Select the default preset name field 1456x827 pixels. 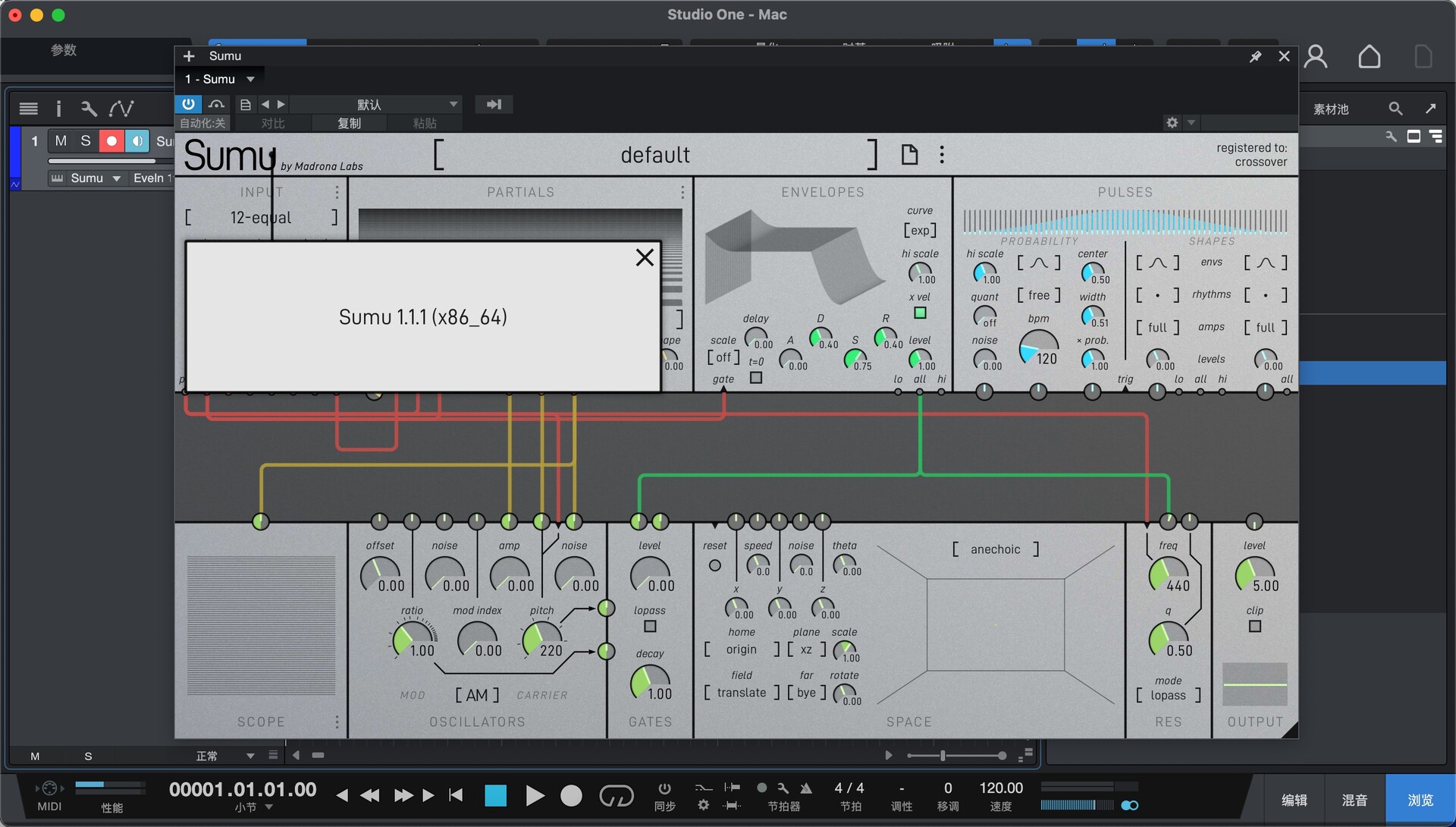pos(655,155)
